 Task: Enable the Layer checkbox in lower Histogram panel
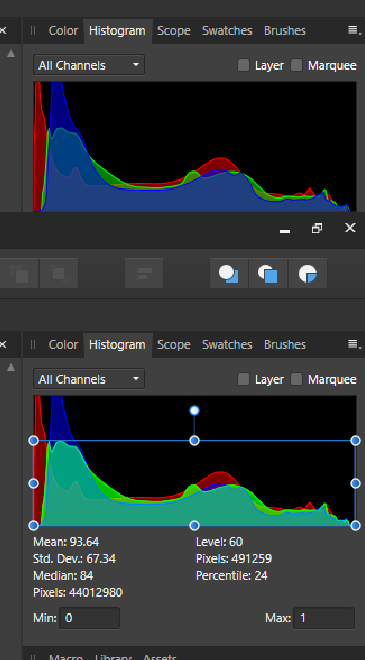point(243,379)
